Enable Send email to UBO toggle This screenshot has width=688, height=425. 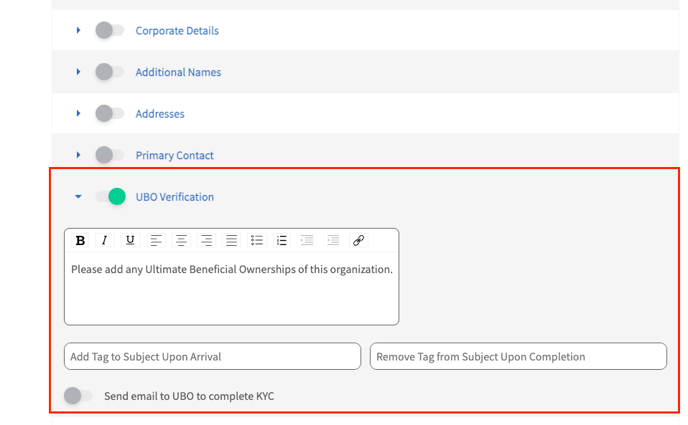tap(78, 396)
